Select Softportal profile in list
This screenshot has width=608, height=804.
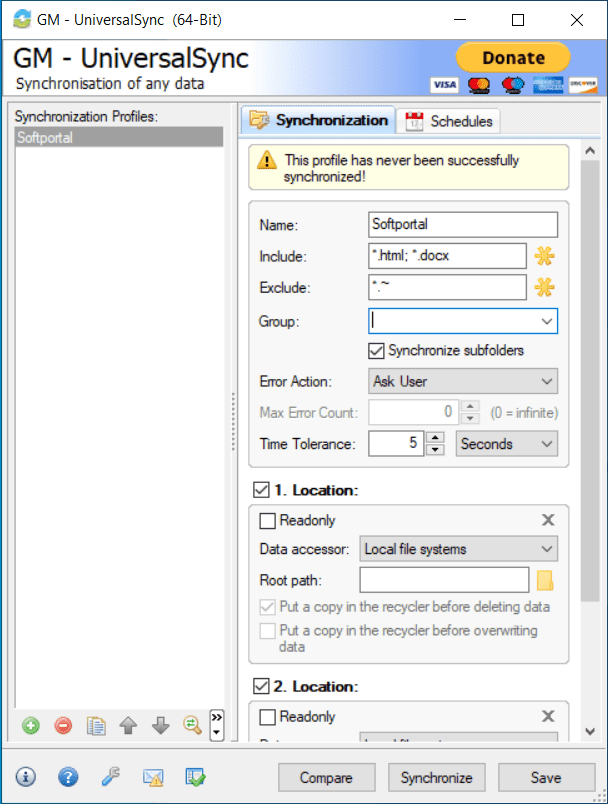coord(119,137)
